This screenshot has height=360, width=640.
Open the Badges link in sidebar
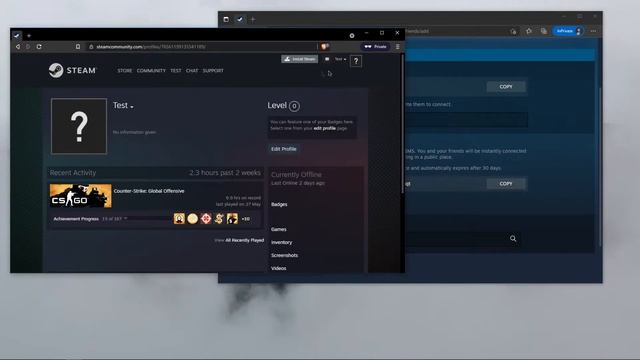(279, 204)
